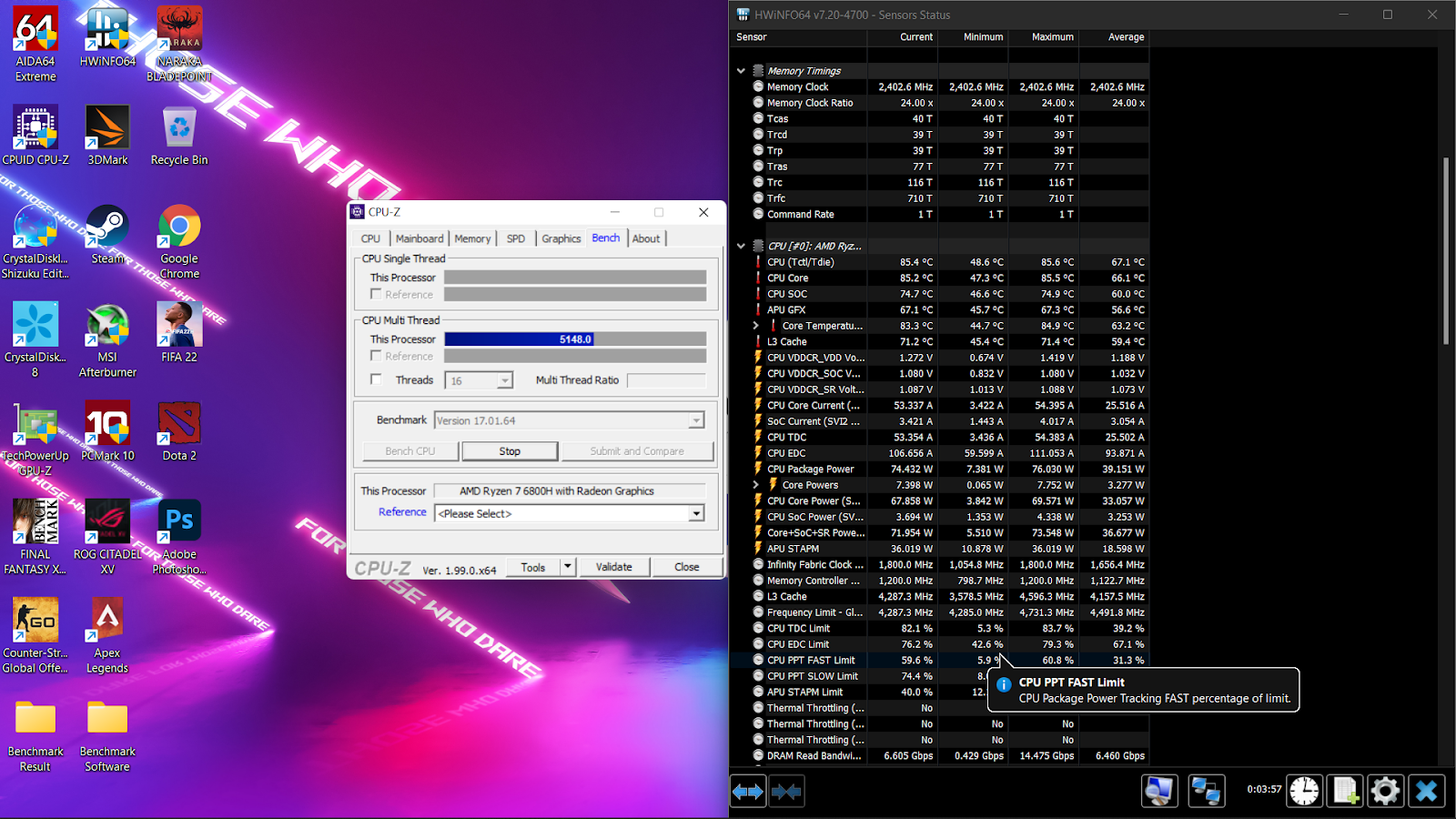Launch Dota 2 from the desktop

(x=179, y=431)
